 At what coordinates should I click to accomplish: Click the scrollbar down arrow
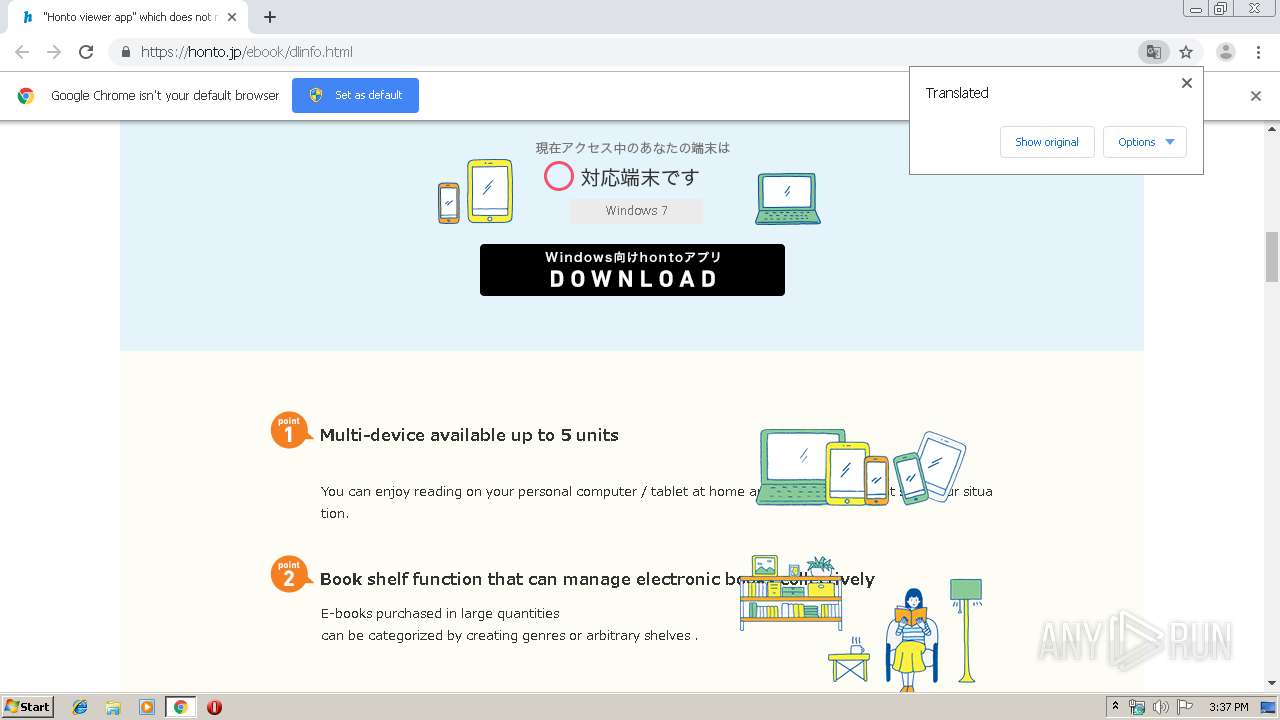[x=1272, y=683]
